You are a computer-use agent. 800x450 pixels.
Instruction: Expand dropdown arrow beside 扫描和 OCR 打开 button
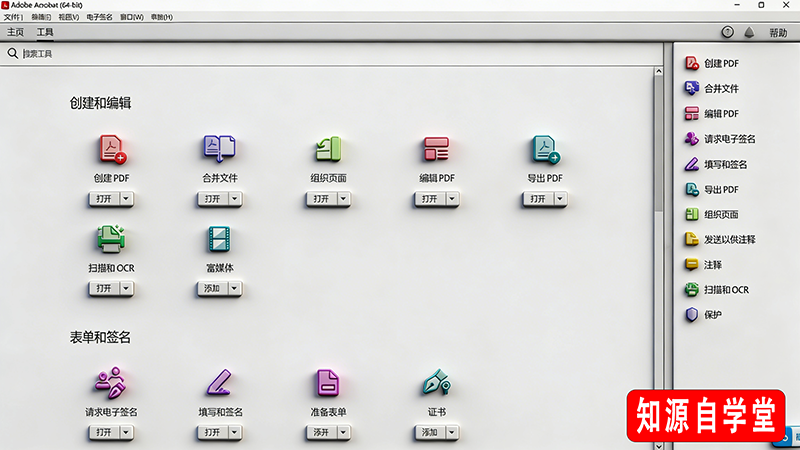coord(126,288)
